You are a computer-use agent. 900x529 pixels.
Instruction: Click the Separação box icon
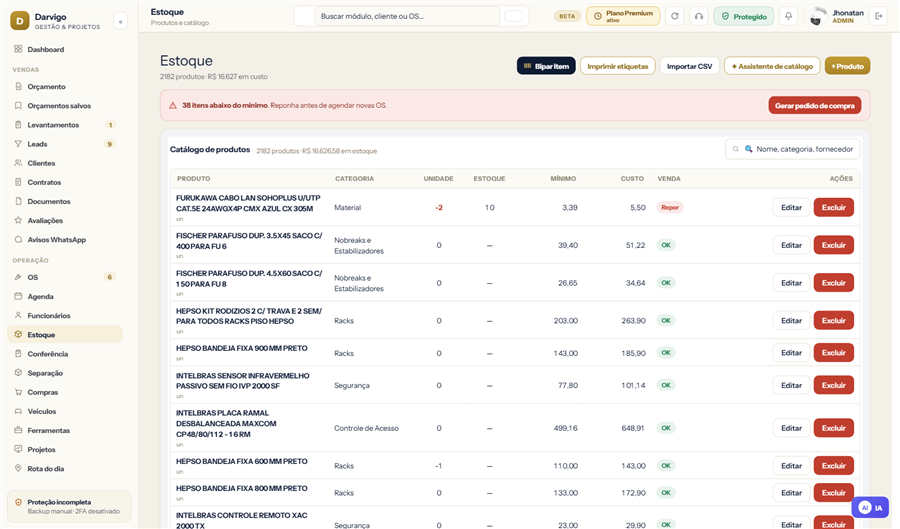point(18,373)
